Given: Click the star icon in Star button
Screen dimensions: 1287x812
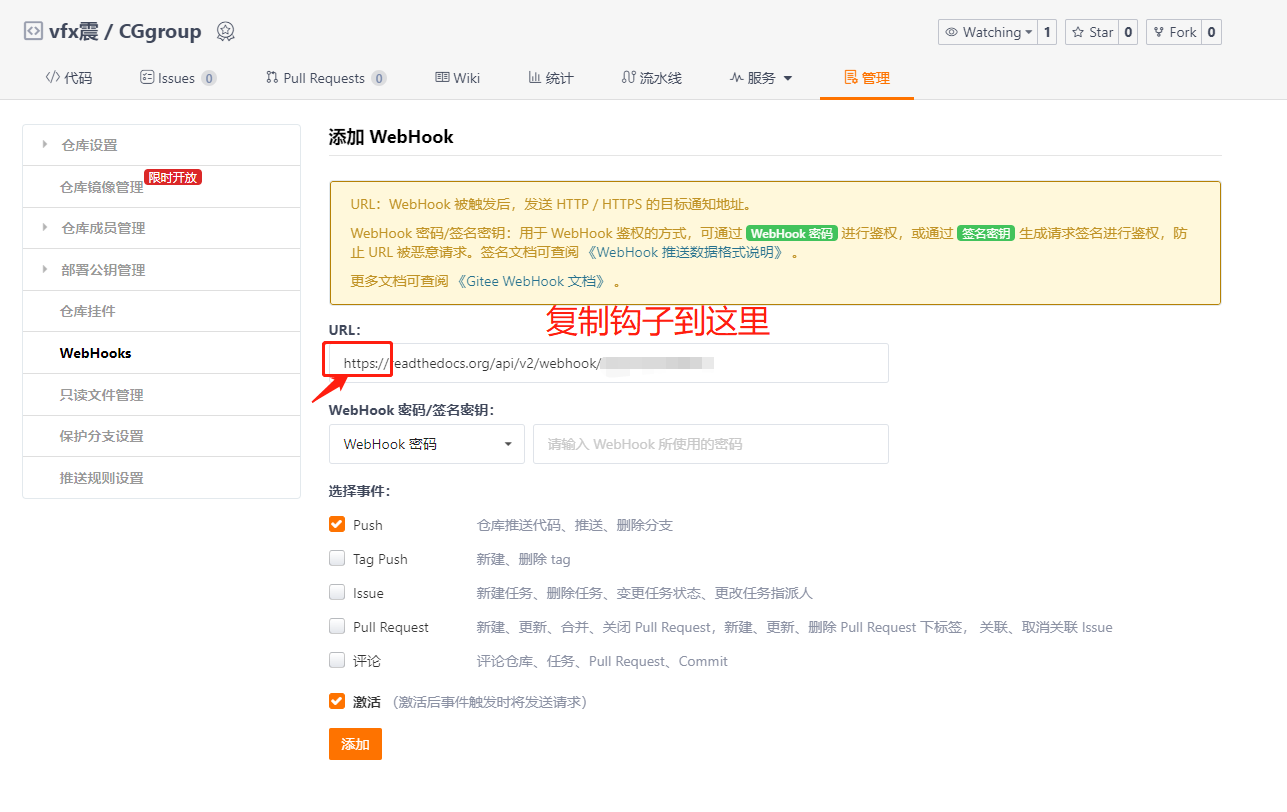Looking at the screenshot, I should tap(1078, 32).
